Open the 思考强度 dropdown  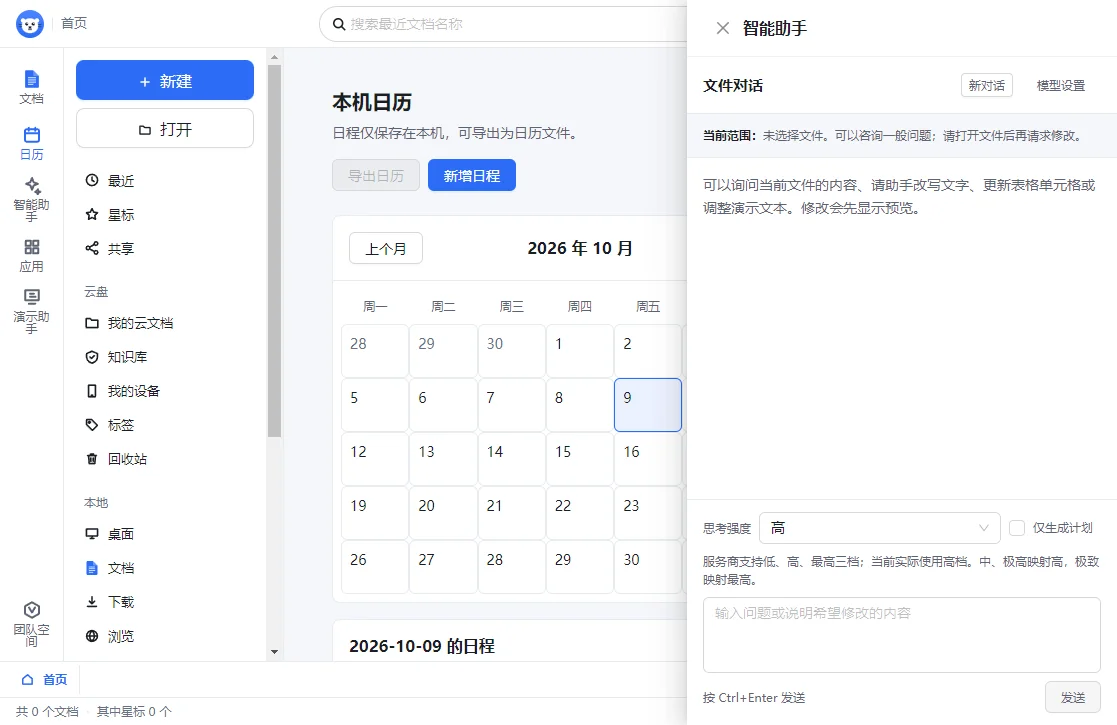click(880, 528)
